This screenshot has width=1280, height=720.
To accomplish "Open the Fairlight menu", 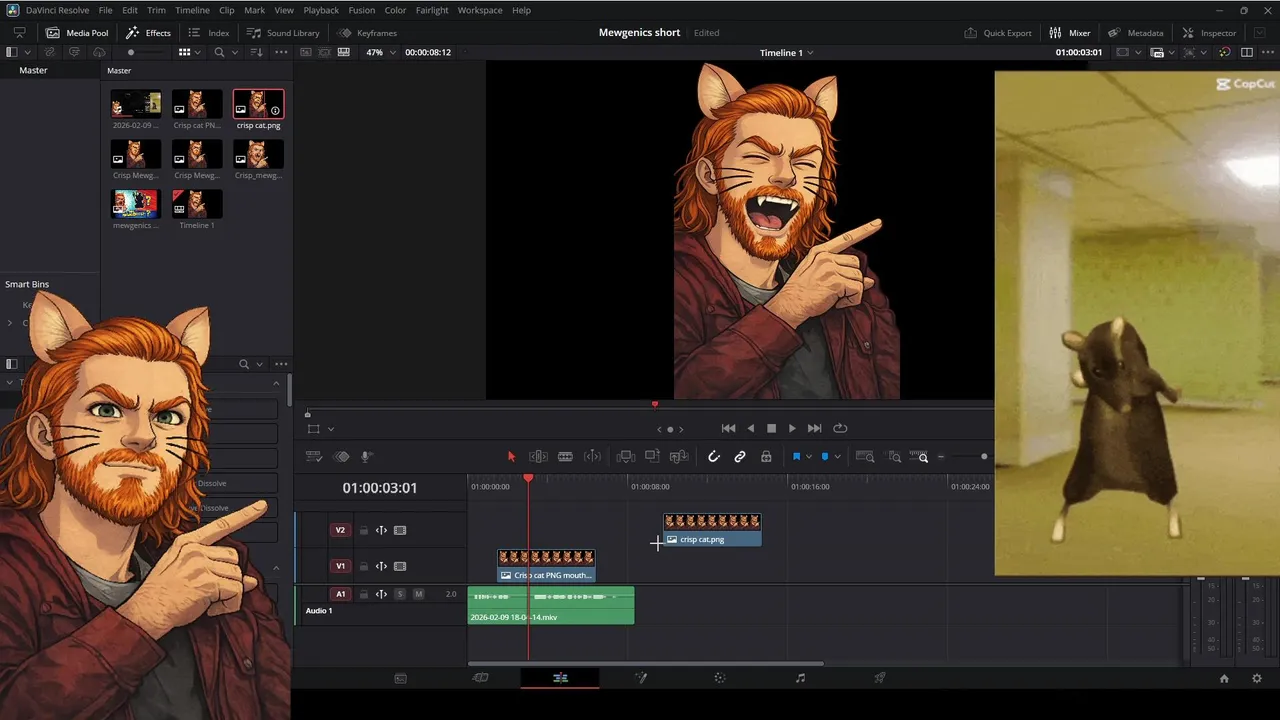I will pyautogui.click(x=432, y=10).
